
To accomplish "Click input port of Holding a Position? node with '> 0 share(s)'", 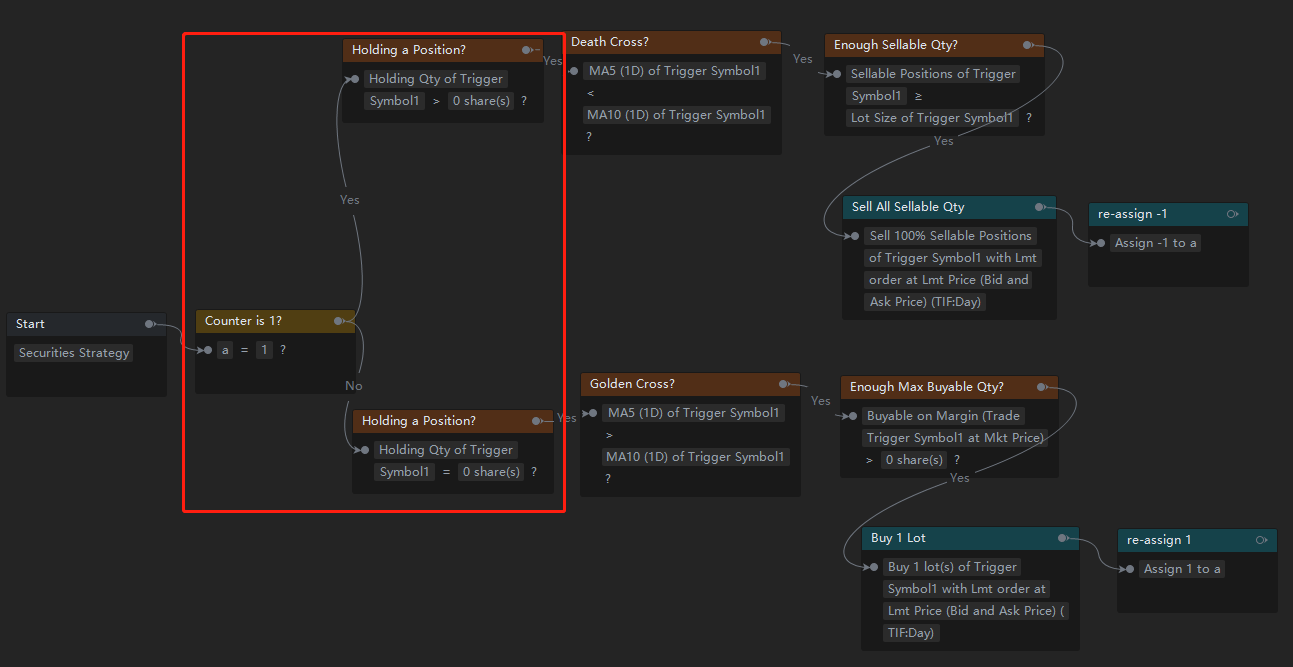I will tap(355, 79).
